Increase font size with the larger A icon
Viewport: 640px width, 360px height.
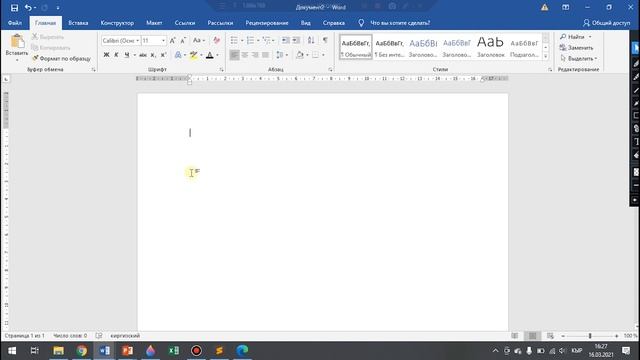[173, 40]
